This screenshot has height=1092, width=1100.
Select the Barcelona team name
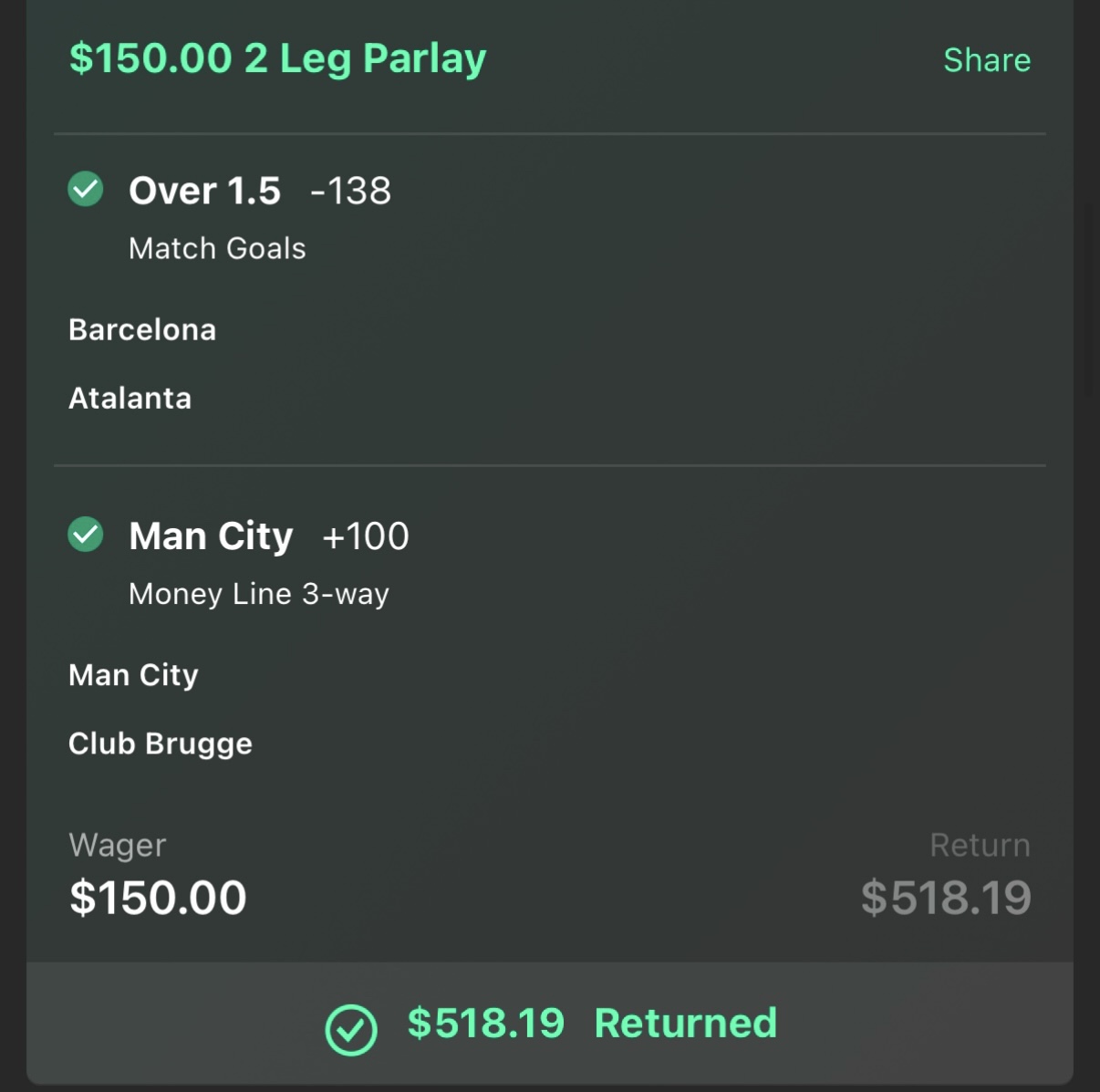point(142,329)
